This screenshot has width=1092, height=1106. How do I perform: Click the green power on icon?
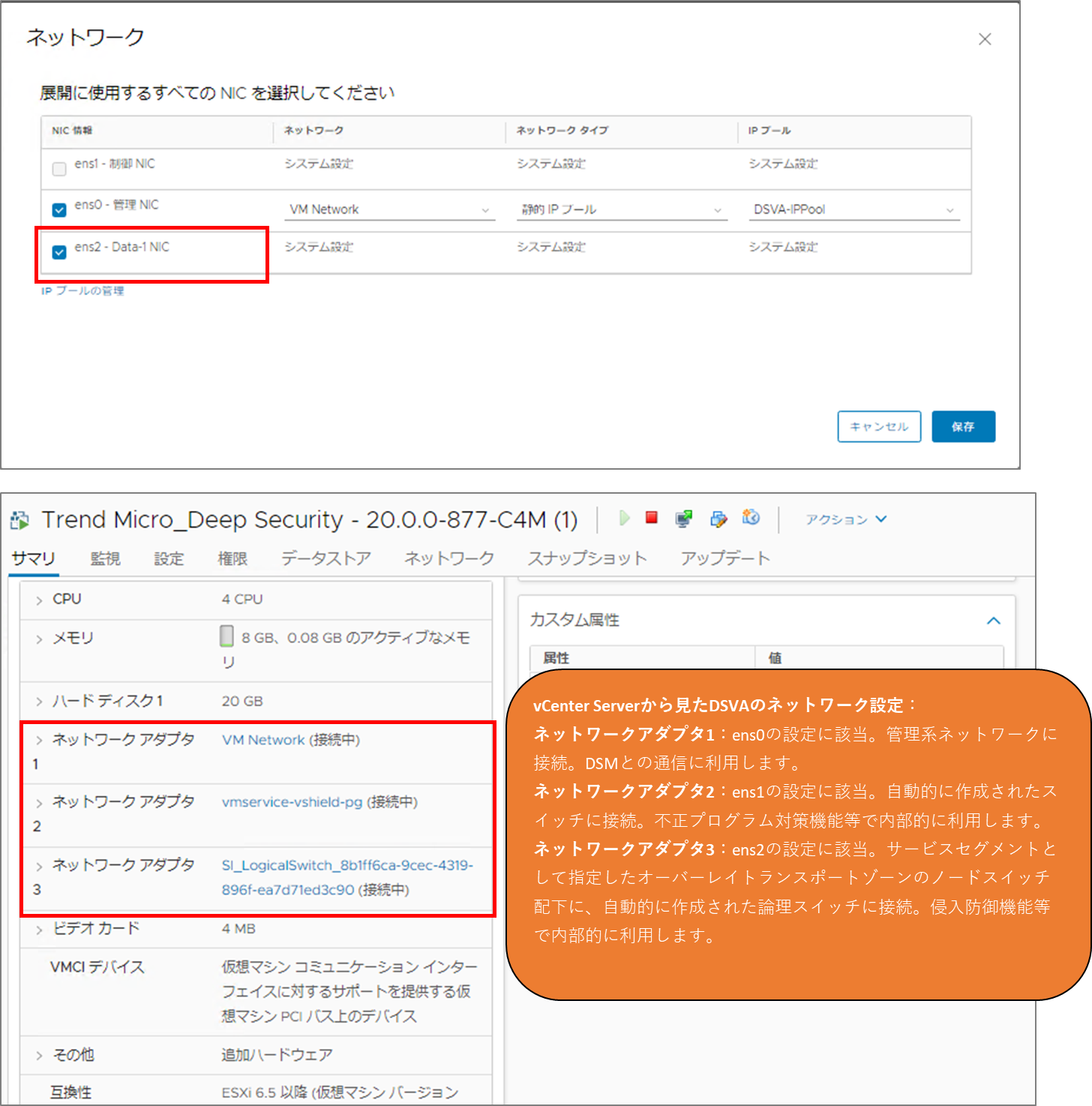pos(624,518)
